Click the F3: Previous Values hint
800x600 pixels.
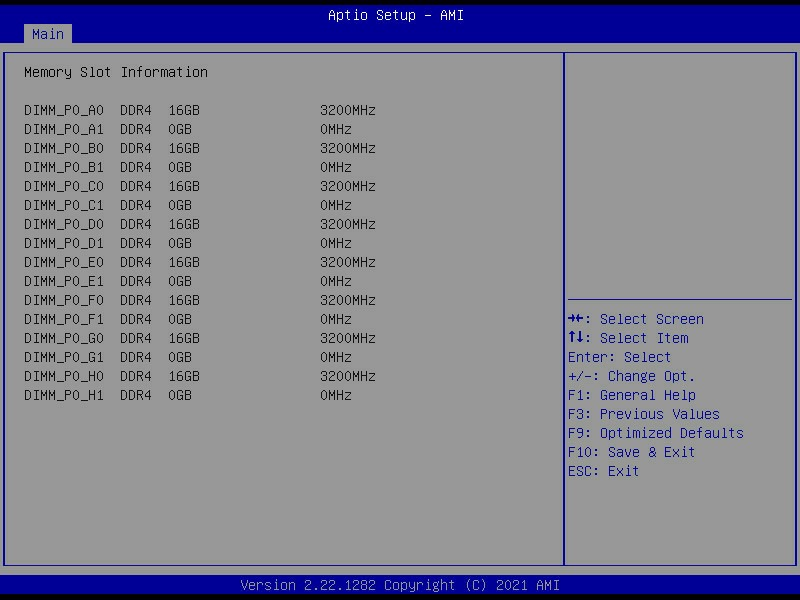[x=644, y=414]
